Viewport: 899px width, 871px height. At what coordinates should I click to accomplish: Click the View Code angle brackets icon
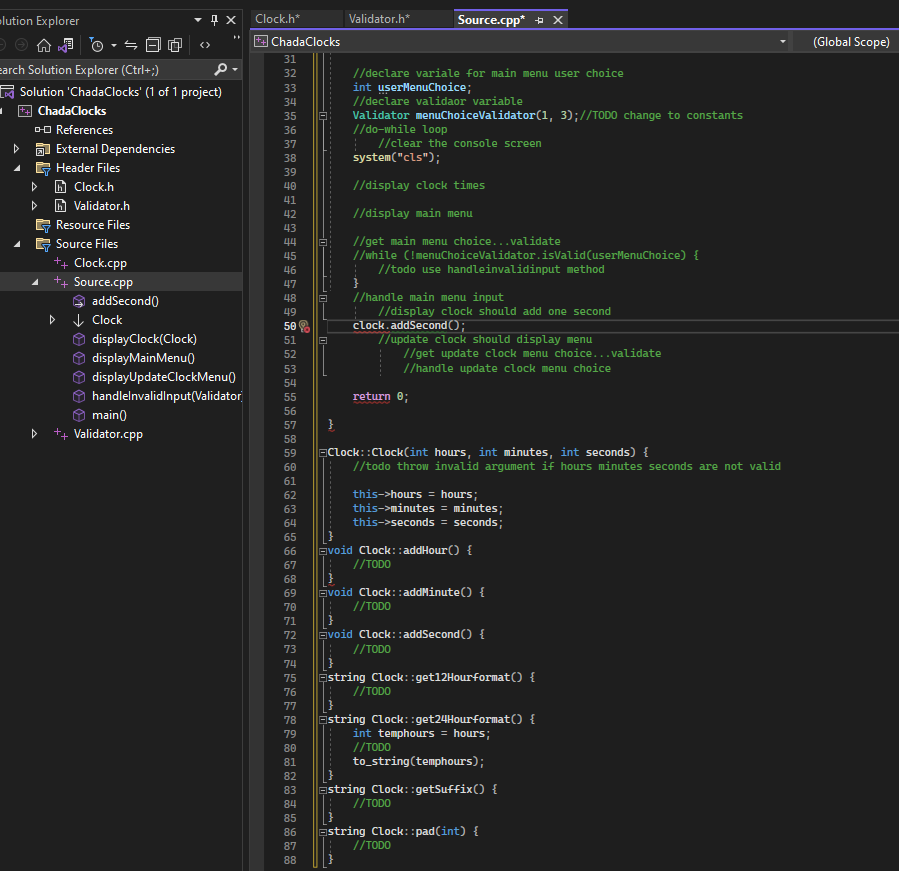pos(205,45)
